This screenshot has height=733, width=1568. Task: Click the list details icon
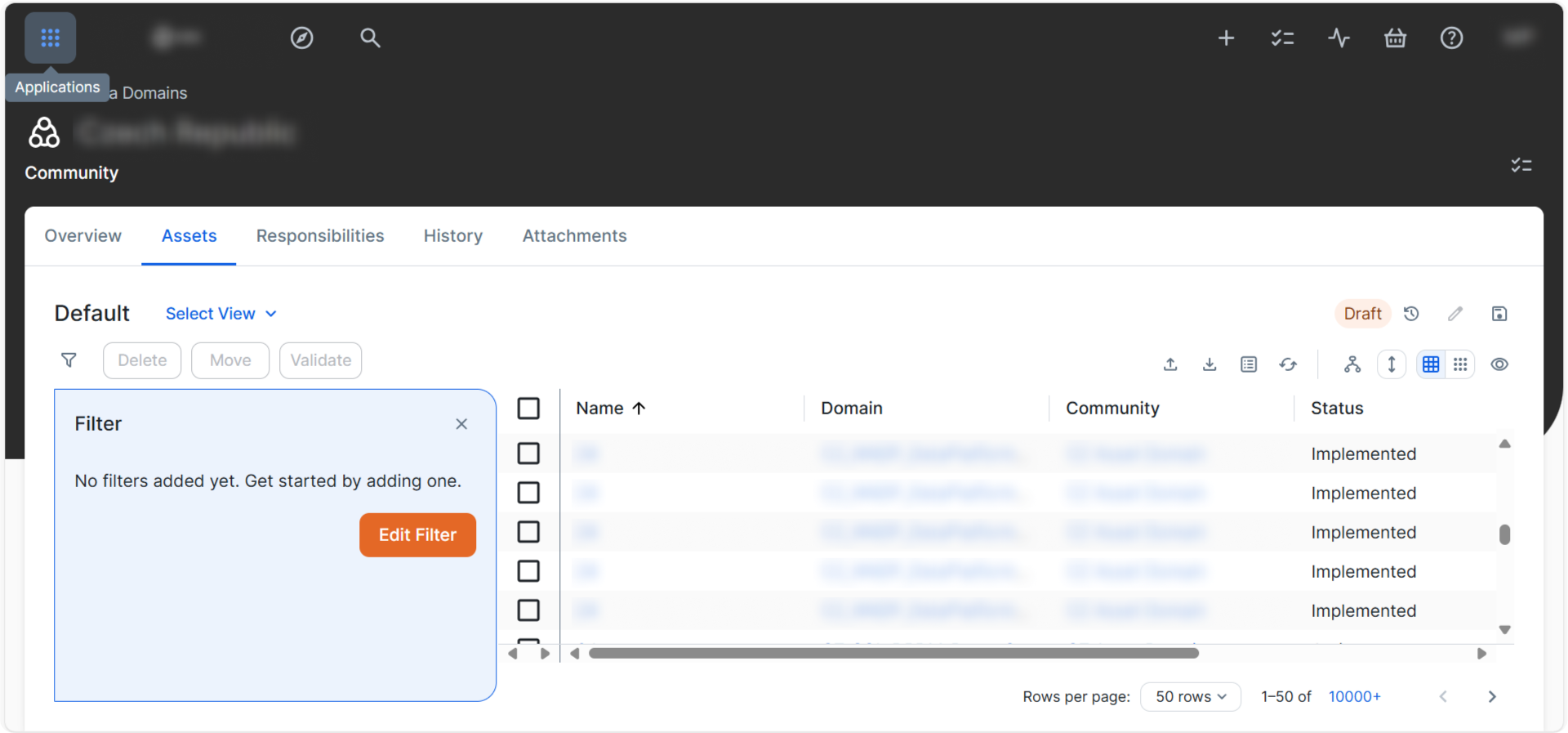click(x=1249, y=364)
